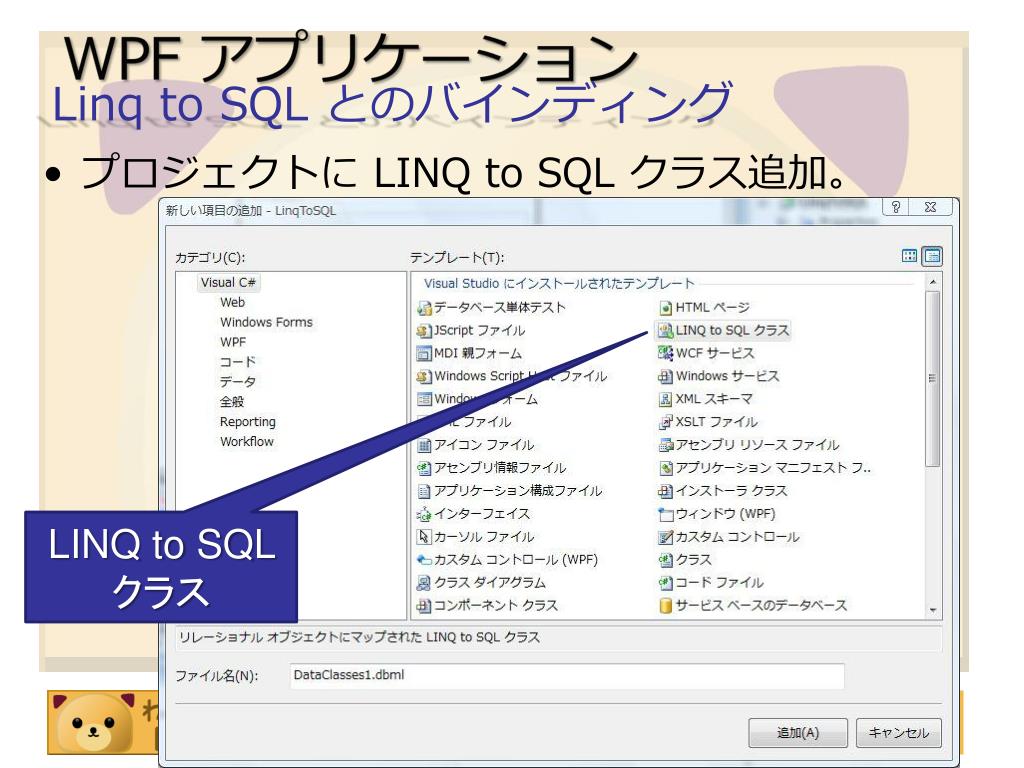Pick the アプリケーション構成ファイル template icon
1024x768 pixels.
[x=424, y=491]
